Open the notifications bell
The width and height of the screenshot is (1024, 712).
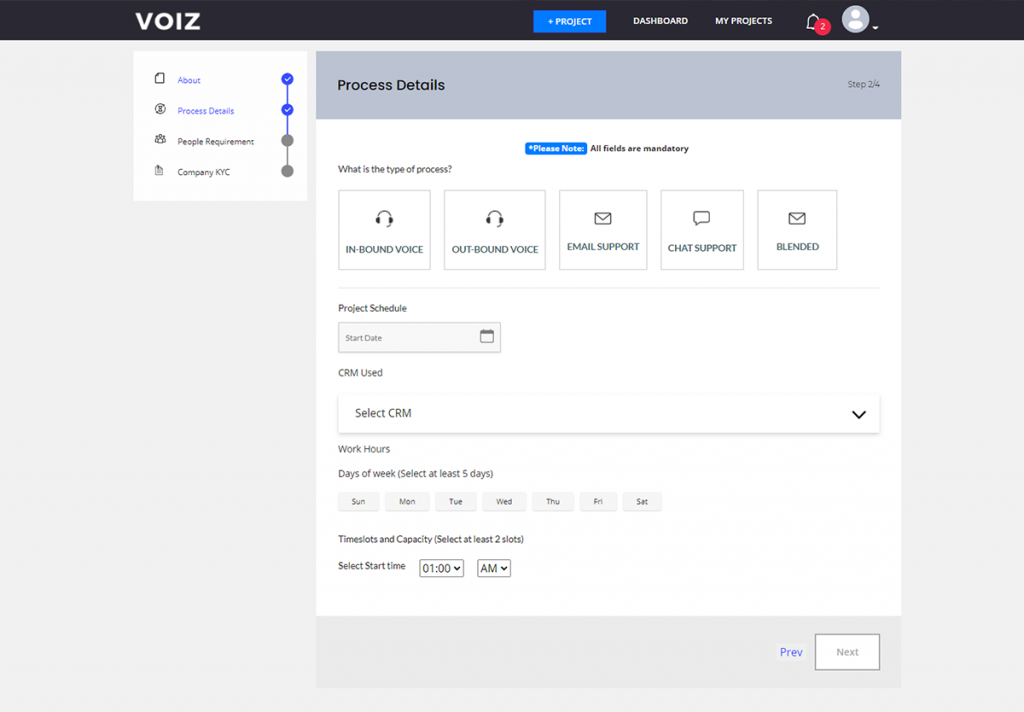tap(812, 22)
